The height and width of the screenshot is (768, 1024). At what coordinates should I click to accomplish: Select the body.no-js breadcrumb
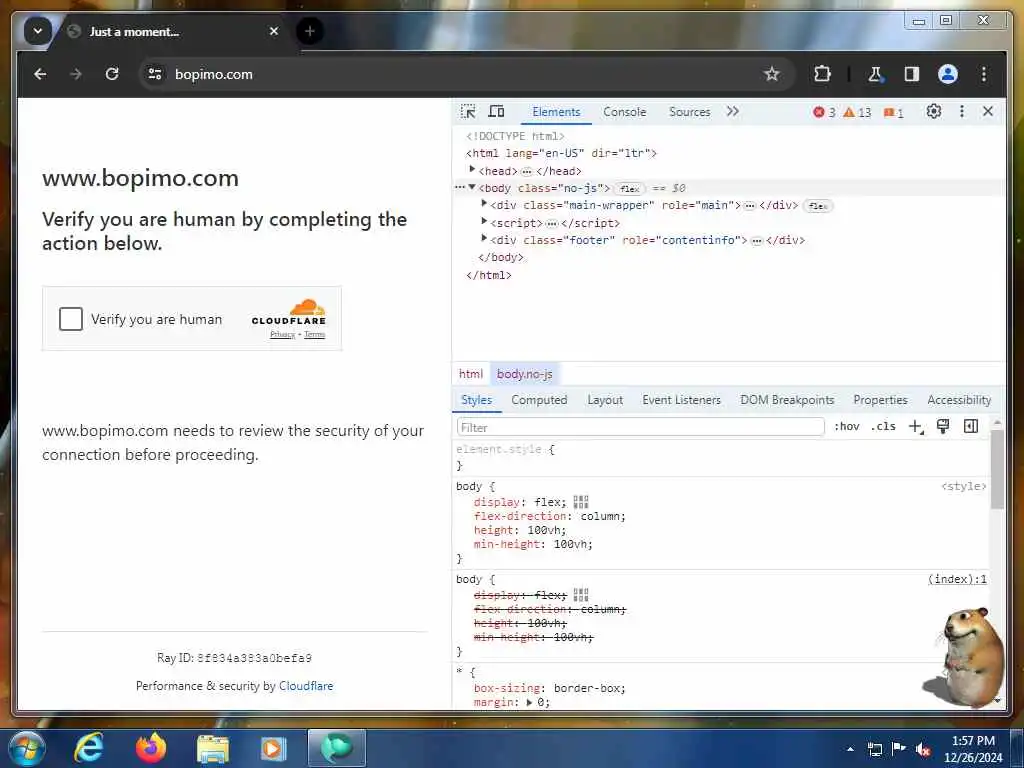pyautogui.click(x=524, y=374)
